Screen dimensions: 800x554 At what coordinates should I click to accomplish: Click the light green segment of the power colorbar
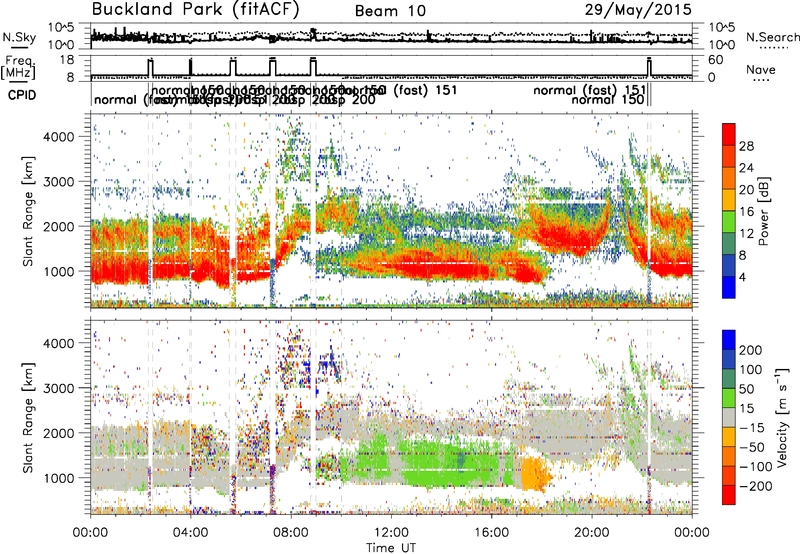(729, 222)
